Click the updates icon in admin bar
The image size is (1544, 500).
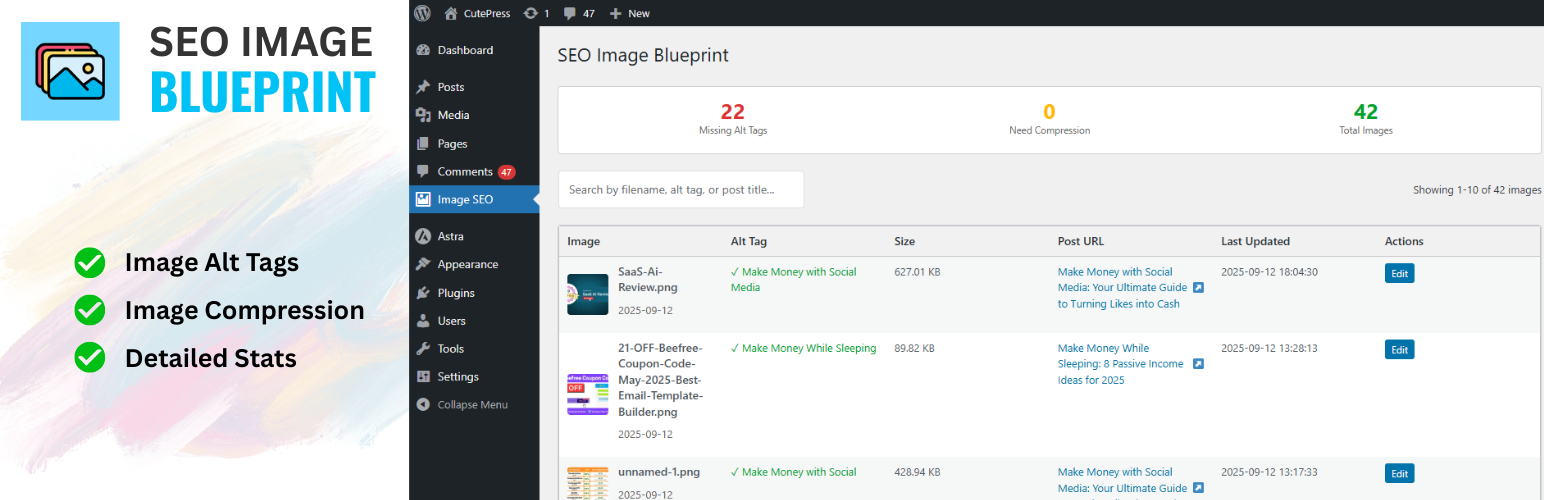tap(530, 13)
